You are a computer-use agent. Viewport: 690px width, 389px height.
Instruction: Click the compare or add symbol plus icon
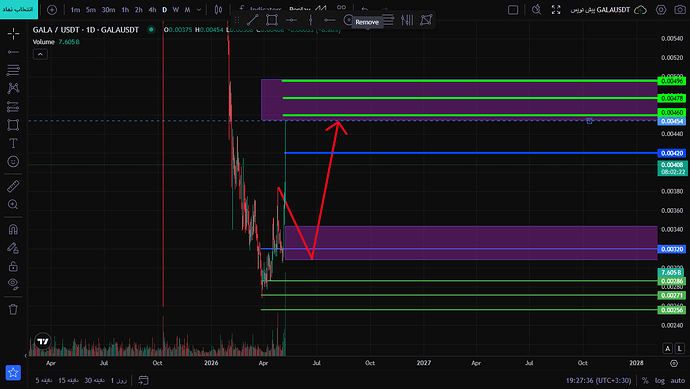pos(52,10)
